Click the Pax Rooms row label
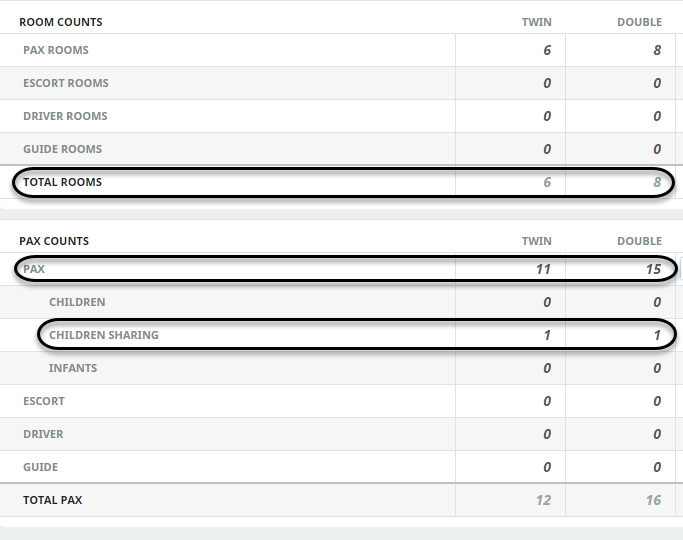 (x=56, y=50)
